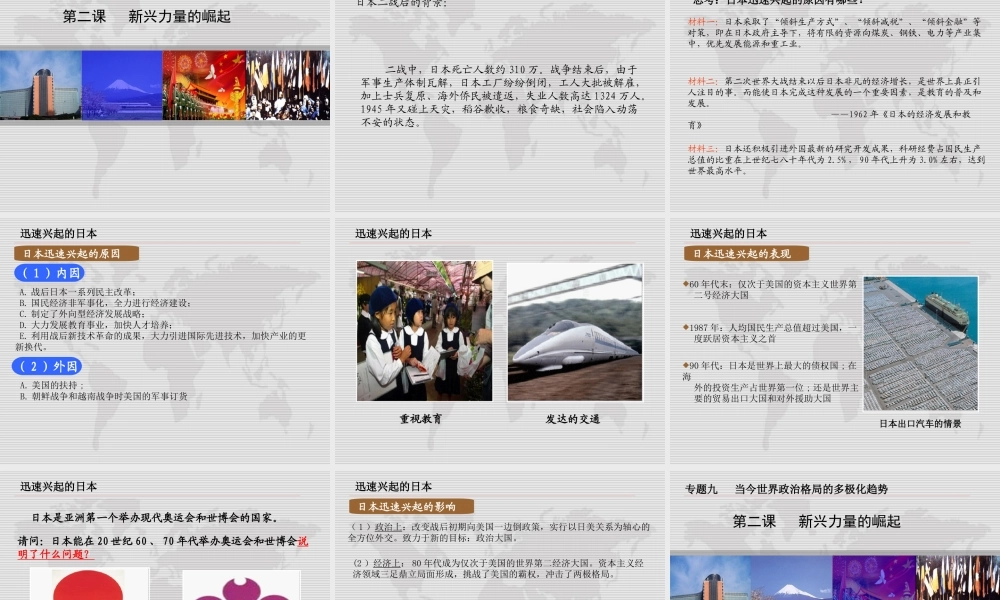Click the blue (1)内因 pill label
The height and width of the screenshot is (600, 1000).
50,273
